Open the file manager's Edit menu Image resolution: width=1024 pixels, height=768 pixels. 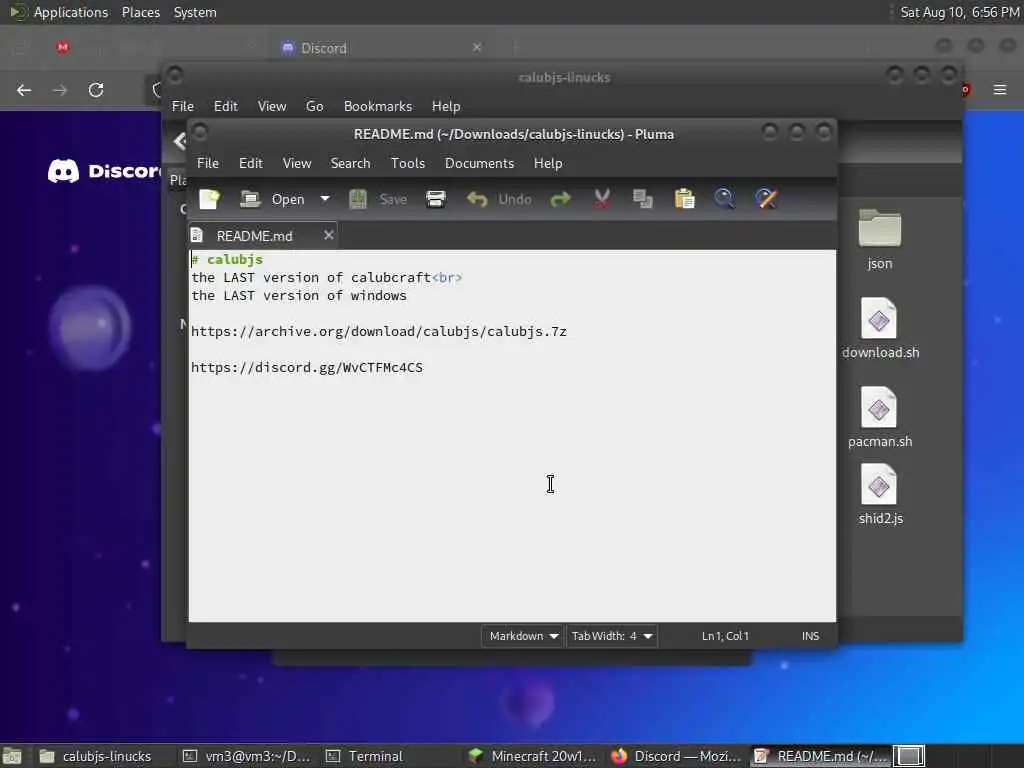coord(225,106)
